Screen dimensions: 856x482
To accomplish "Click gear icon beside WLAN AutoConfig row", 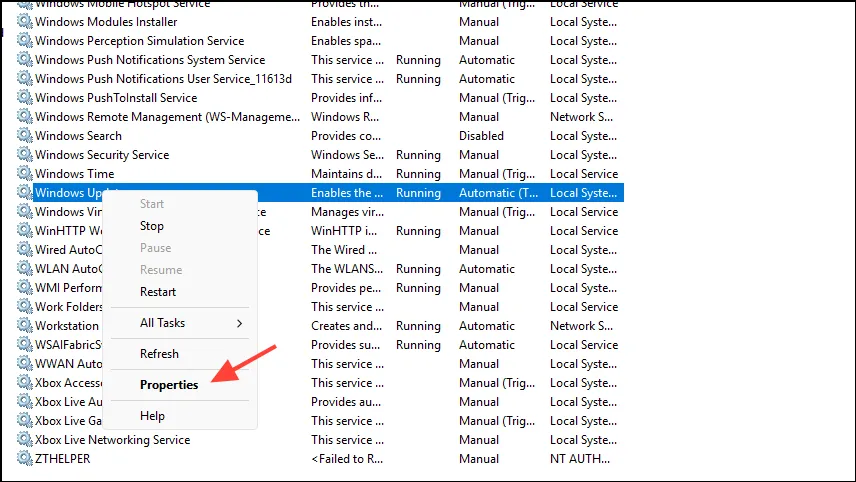I will 25,269.
